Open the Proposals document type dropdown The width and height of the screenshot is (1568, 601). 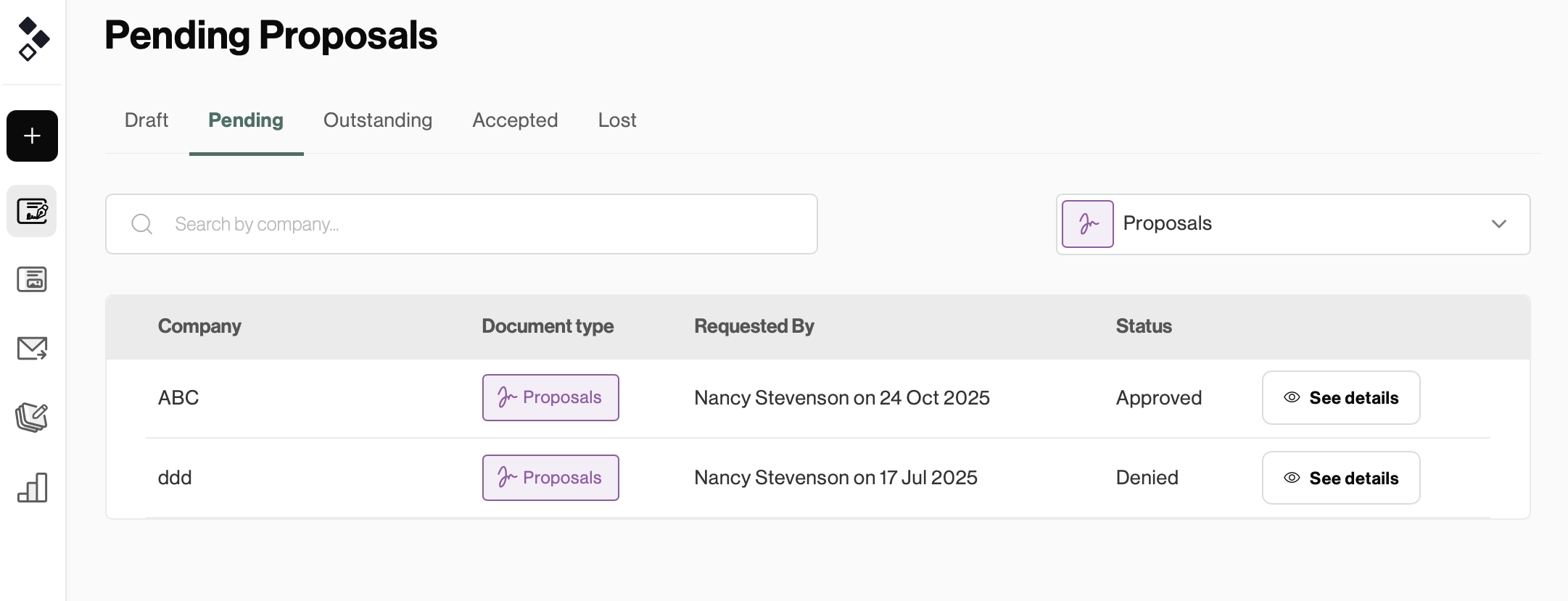[x=1293, y=224]
